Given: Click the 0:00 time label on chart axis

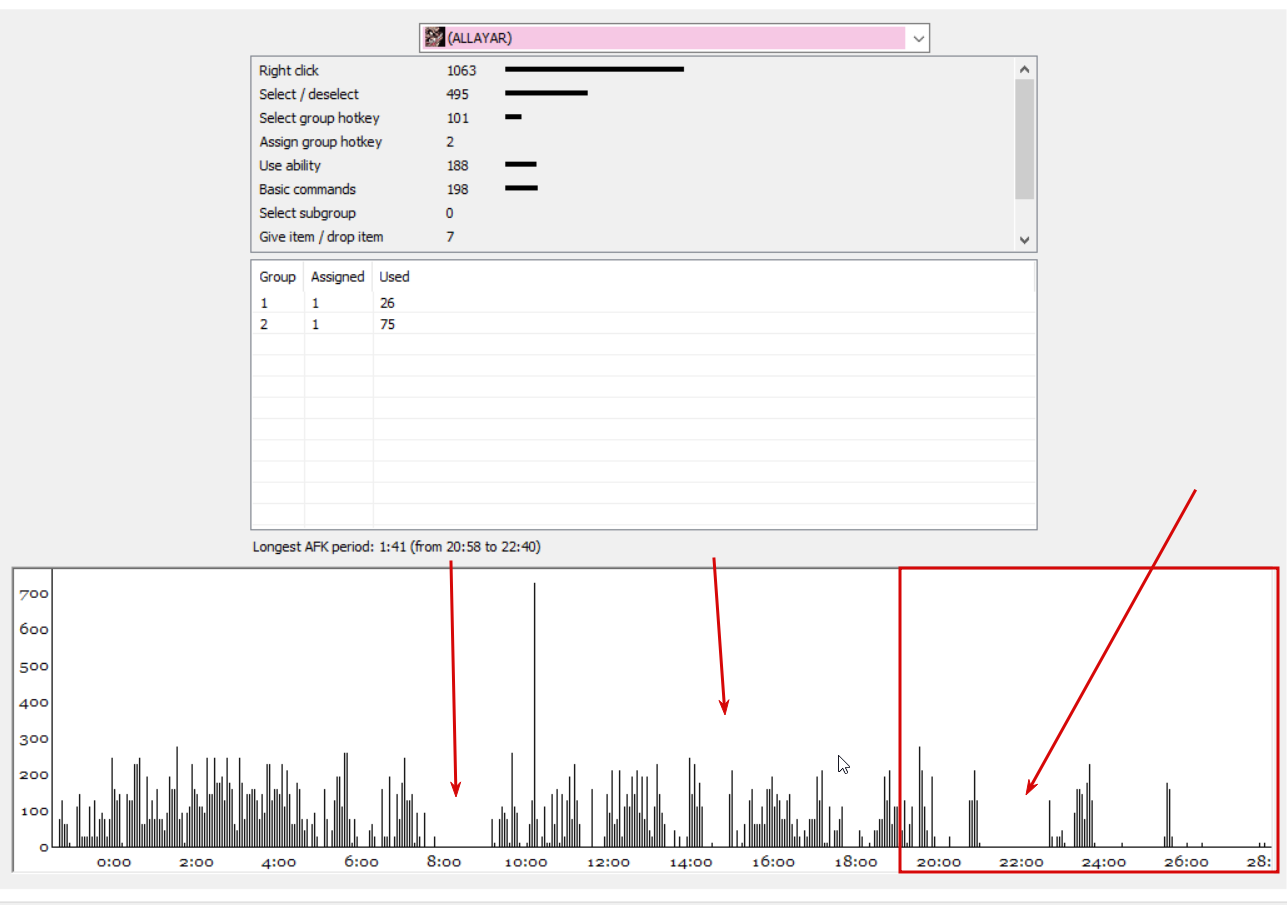Looking at the screenshot, I should (114, 862).
